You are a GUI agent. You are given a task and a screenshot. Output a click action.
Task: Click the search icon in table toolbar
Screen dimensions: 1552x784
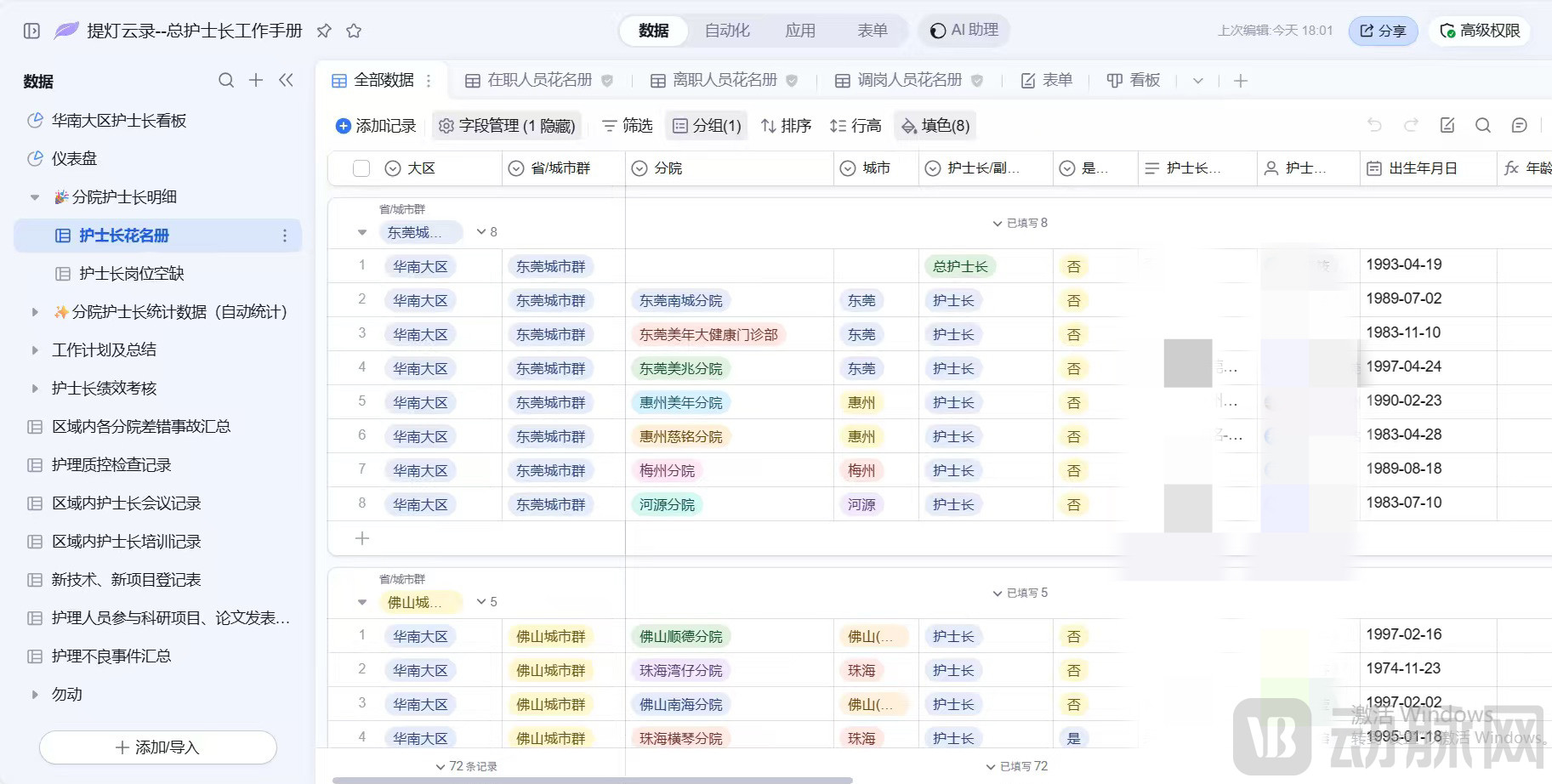coord(1483,125)
